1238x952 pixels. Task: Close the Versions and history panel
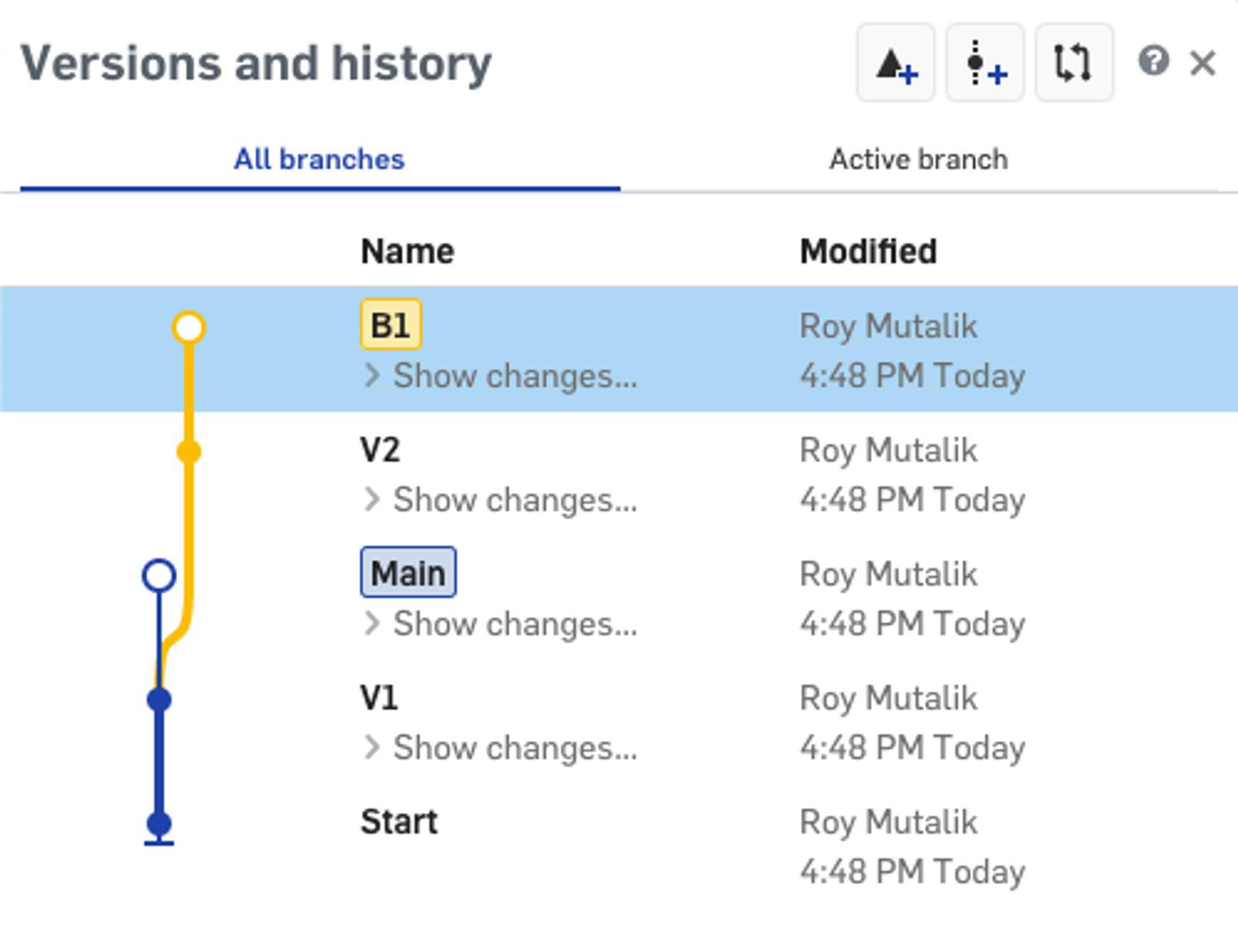pos(1202,63)
